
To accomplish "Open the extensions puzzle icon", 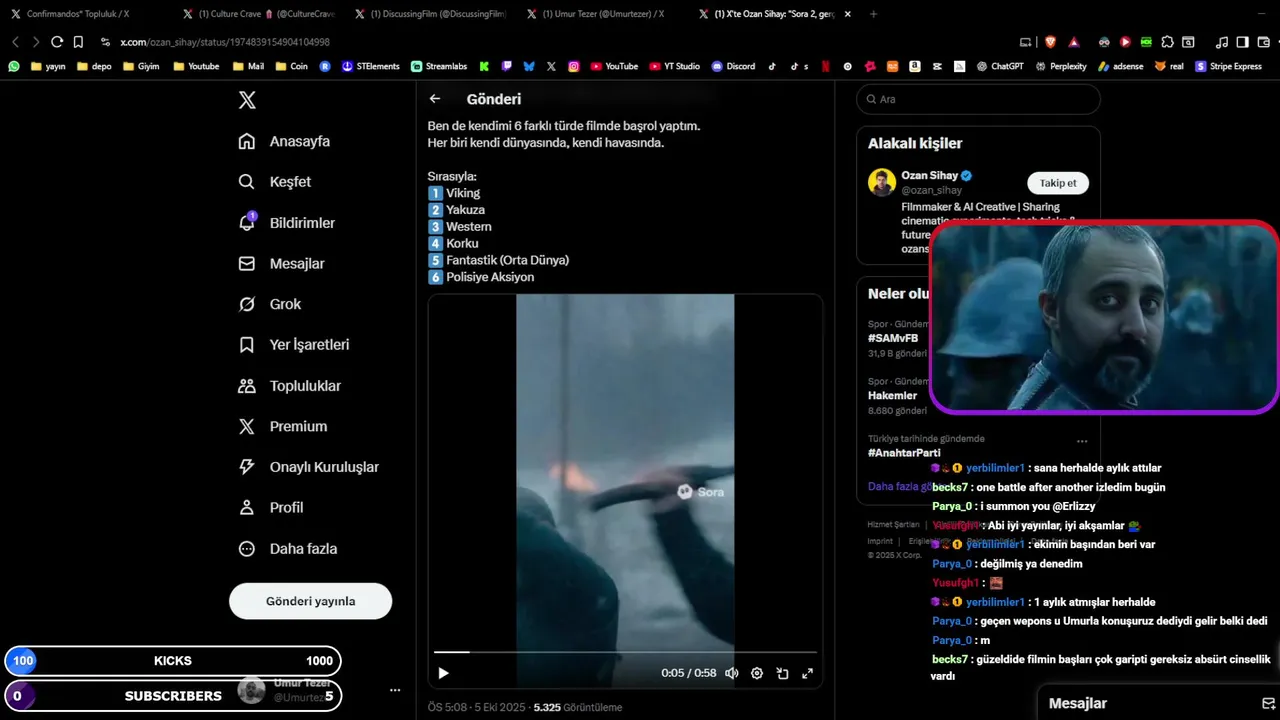I will (x=1167, y=42).
